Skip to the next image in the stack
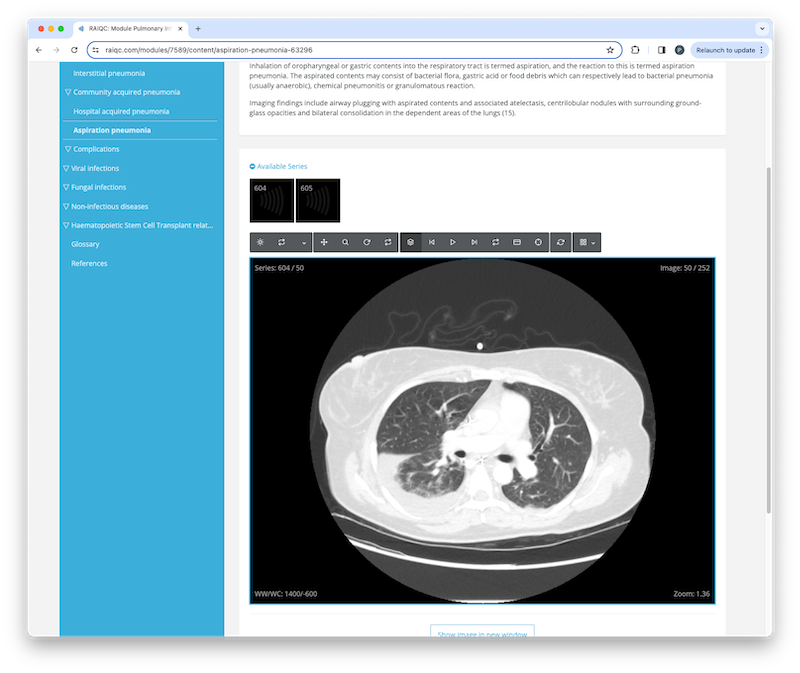Image resolution: width=800 pixels, height=673 pixels. click(x=474, y=242)
